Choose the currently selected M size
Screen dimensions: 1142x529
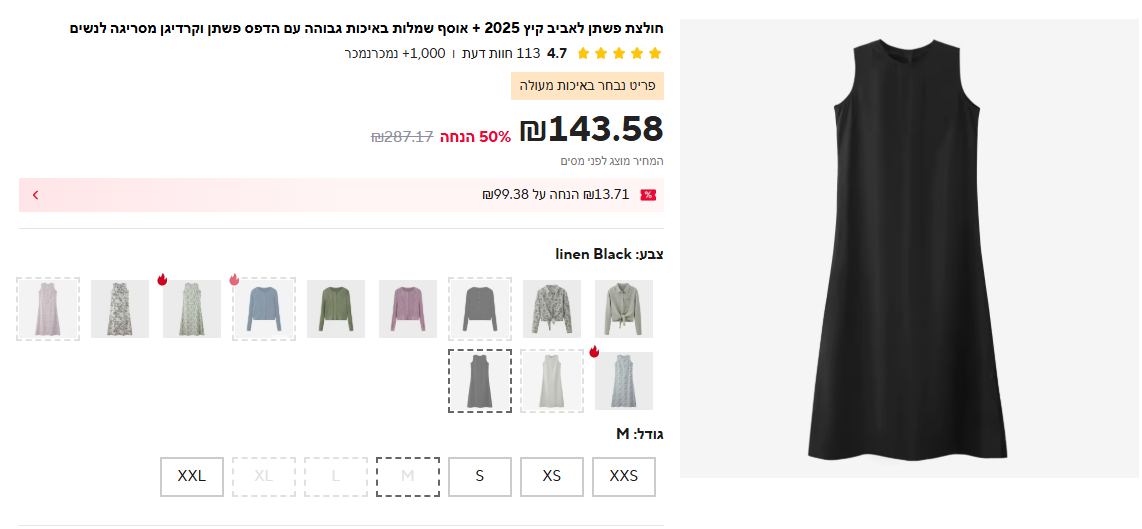coord(408,476)
